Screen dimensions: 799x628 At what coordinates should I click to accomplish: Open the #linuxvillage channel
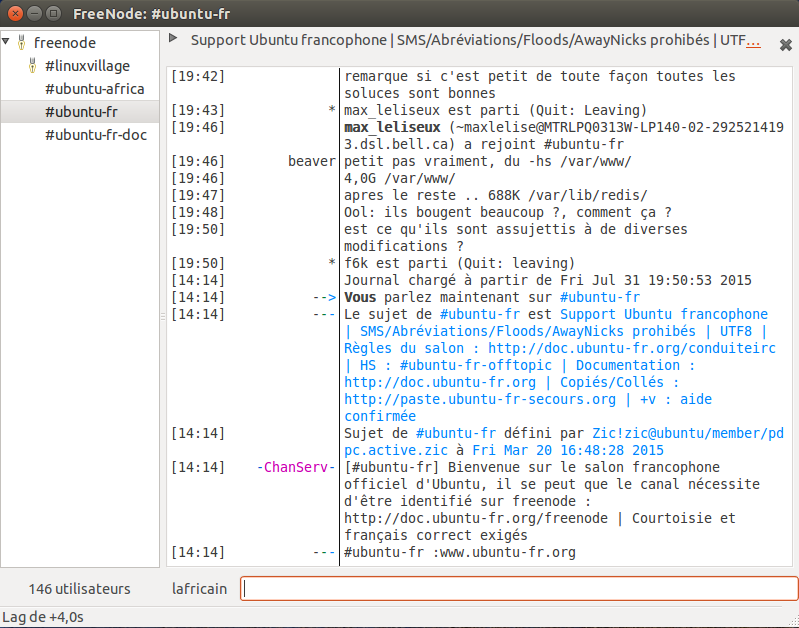pos(87,66)
